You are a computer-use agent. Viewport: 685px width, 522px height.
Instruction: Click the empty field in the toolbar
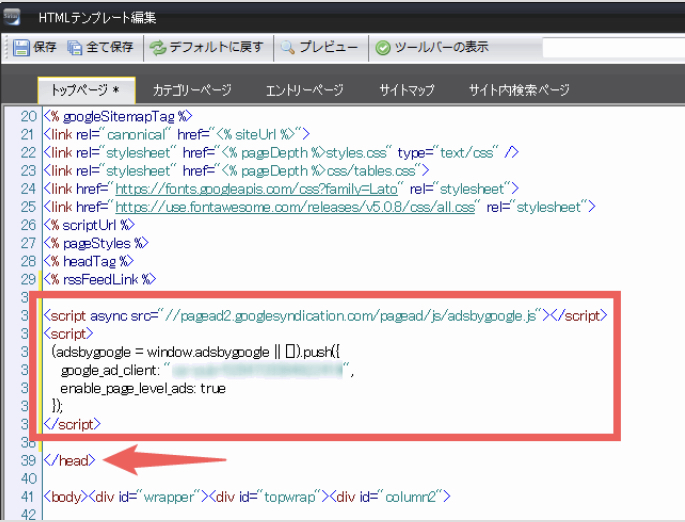click(x=612, y=47)
